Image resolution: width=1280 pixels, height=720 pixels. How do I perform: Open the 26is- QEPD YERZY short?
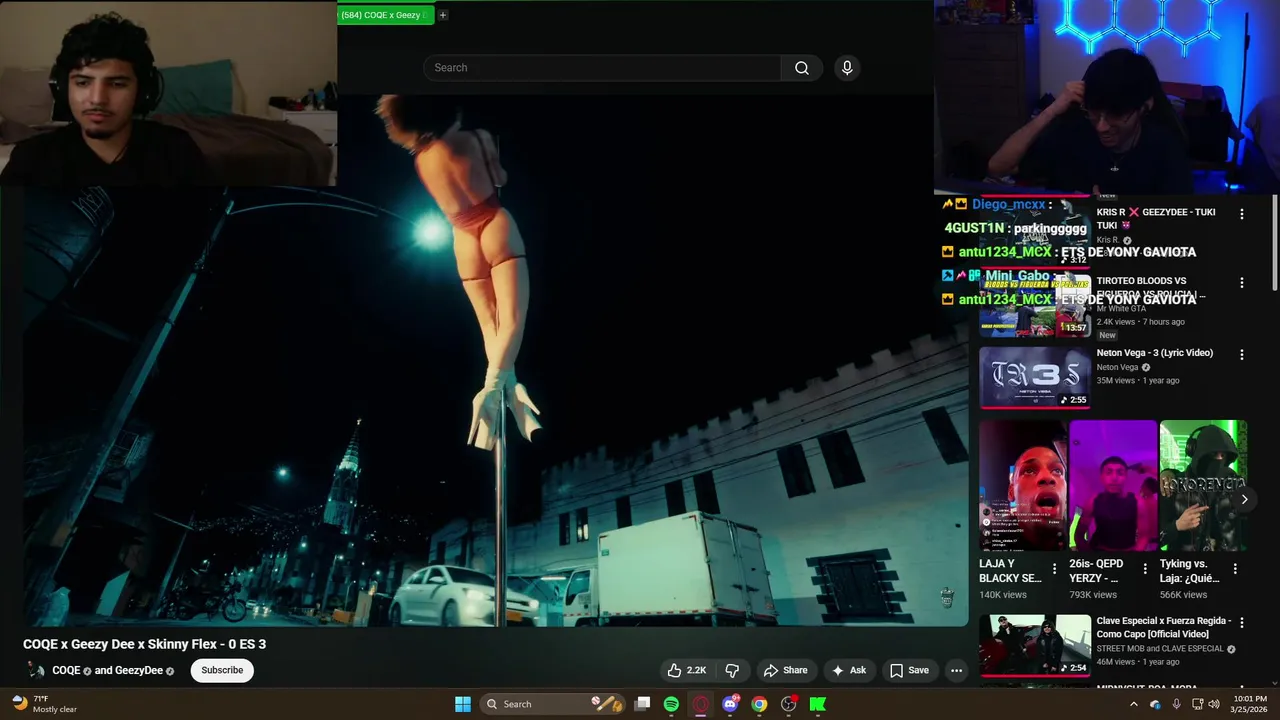pos(1113,485)
